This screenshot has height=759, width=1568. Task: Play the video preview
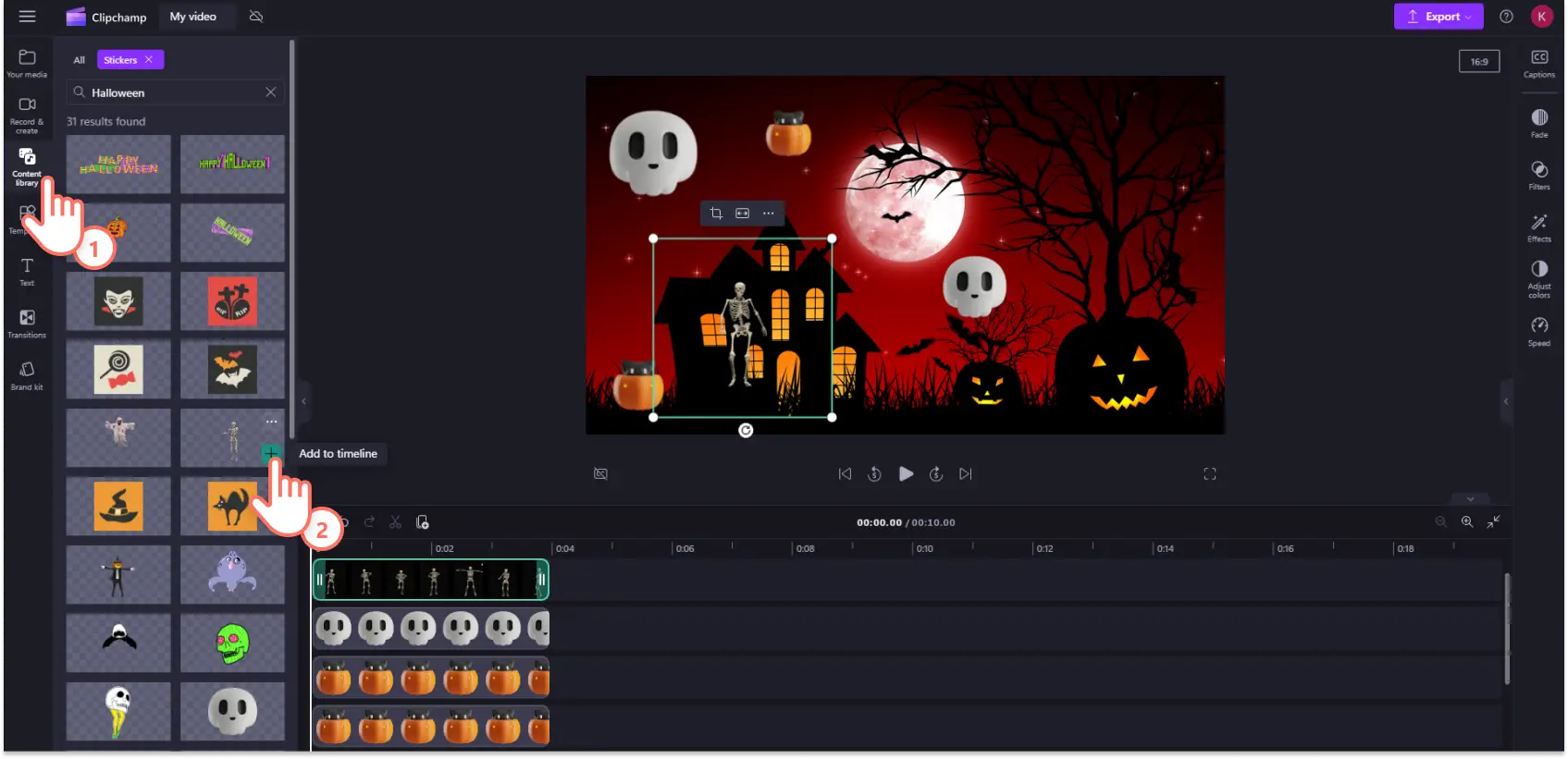[x=906, y=473]
